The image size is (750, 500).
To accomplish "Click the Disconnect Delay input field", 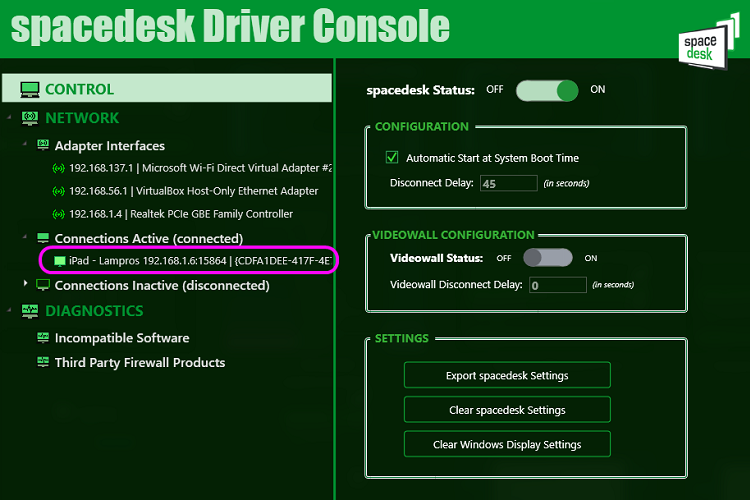I will [x=508, y=183].
